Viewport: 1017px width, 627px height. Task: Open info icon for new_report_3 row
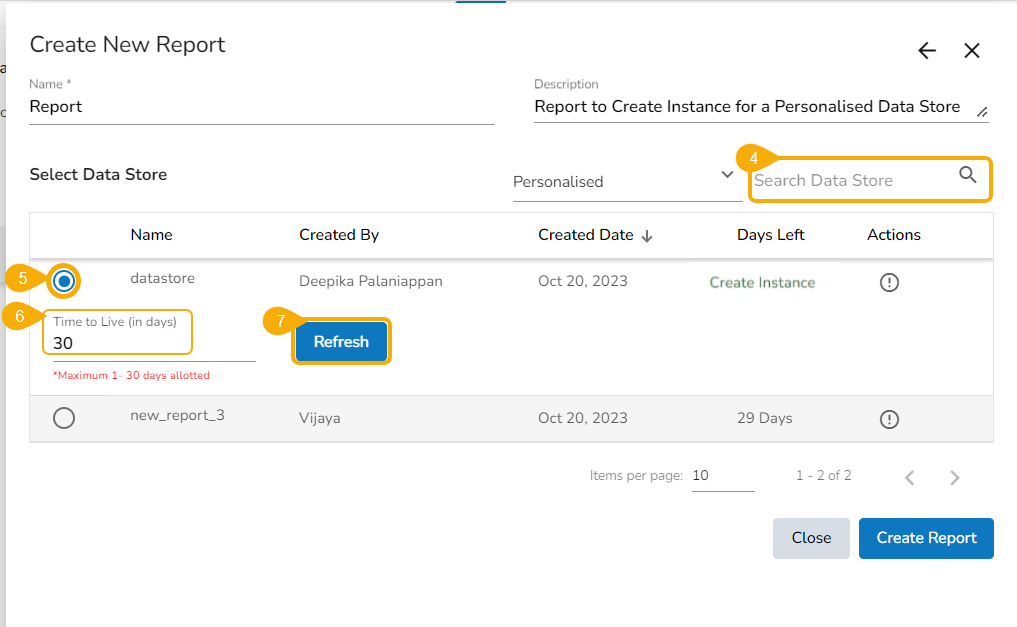pos(889,419)
